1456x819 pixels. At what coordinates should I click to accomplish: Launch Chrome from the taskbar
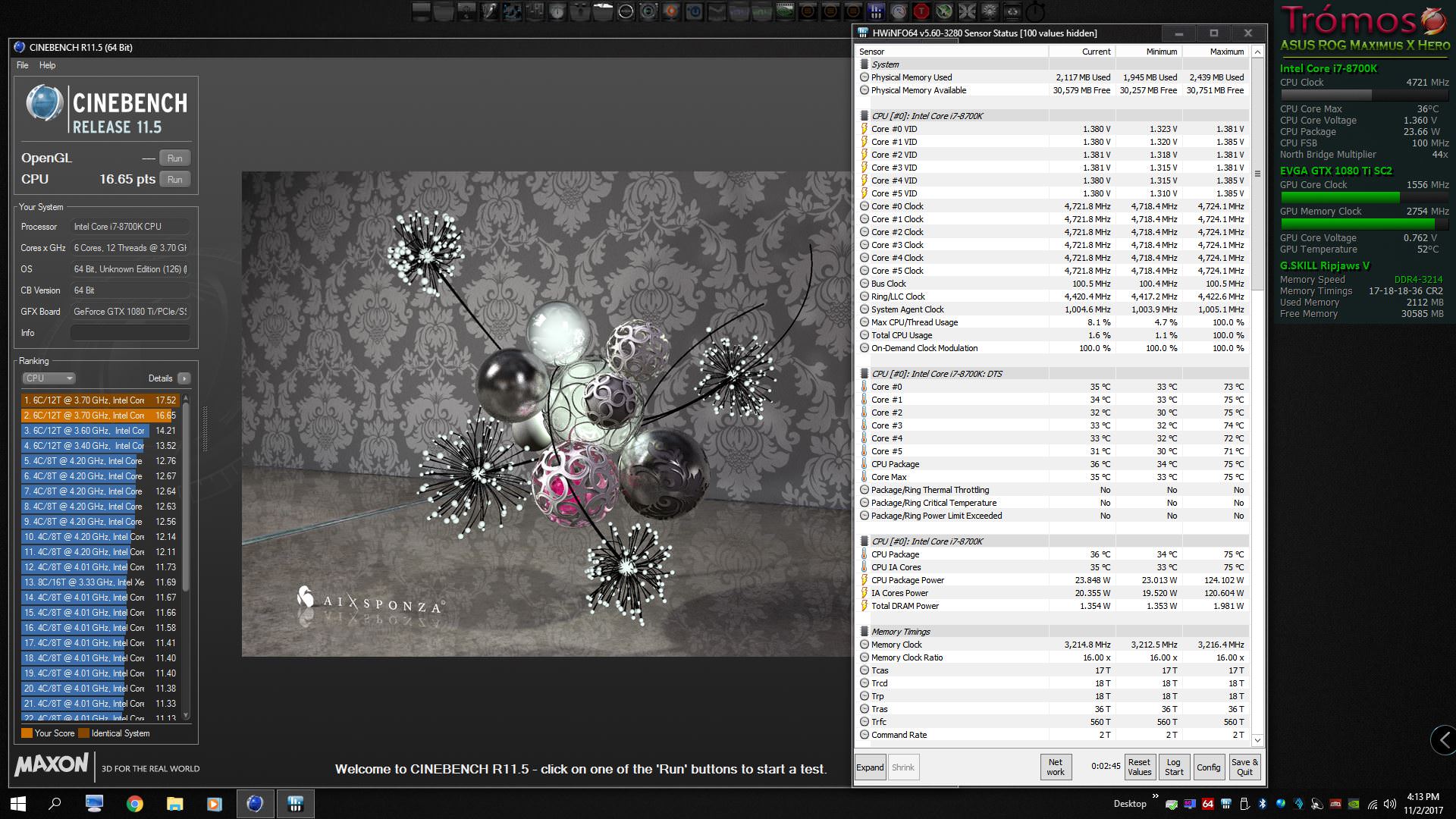pos(135,804)
